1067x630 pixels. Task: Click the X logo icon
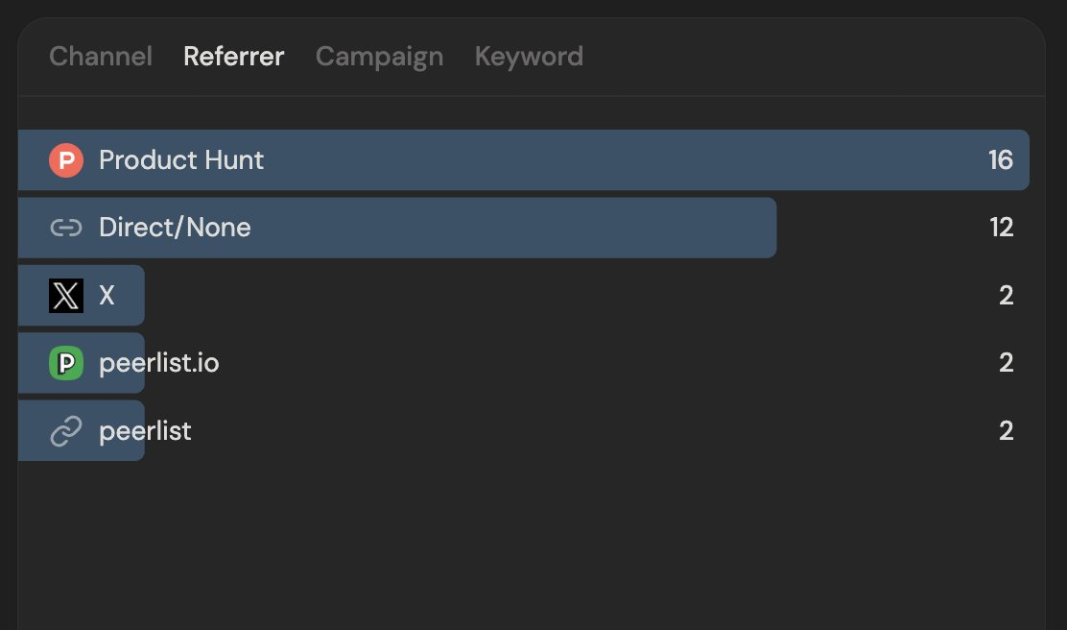pyautogui.click(x=66, y=296)
